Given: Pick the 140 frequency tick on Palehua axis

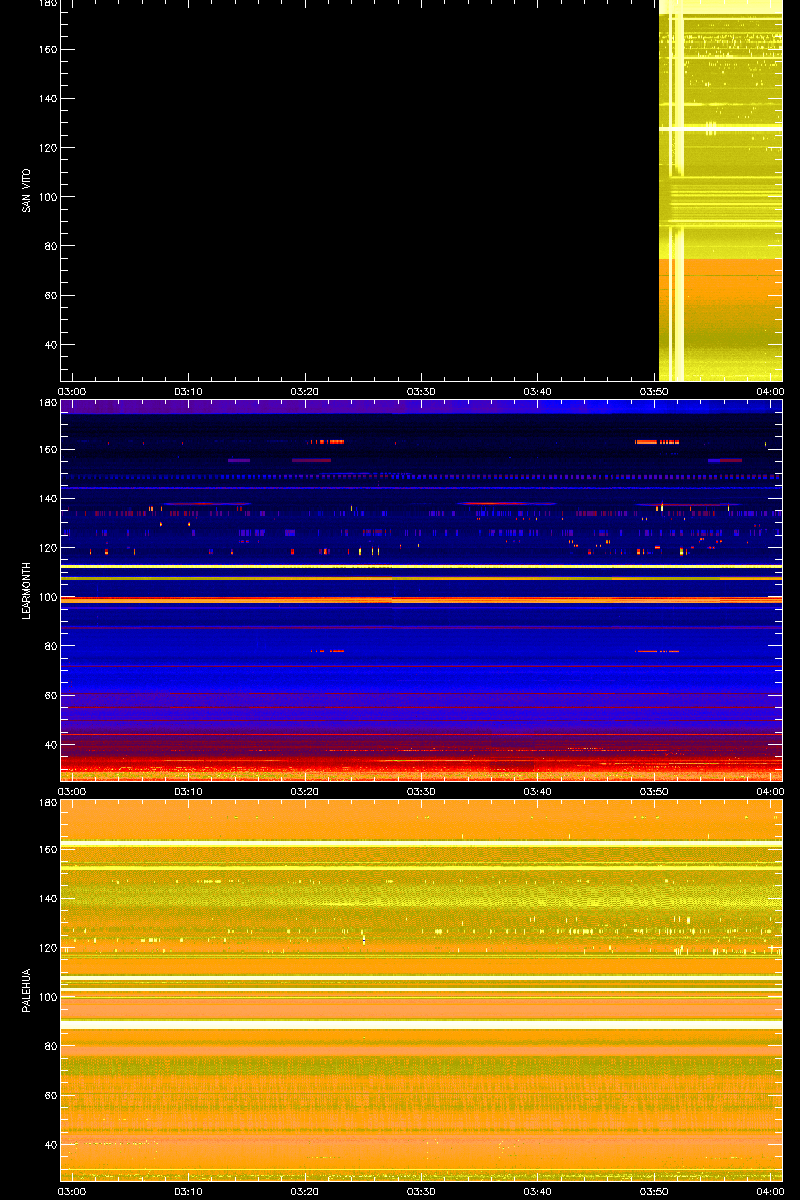Looking at the screenshot, I should coord(46,899).
